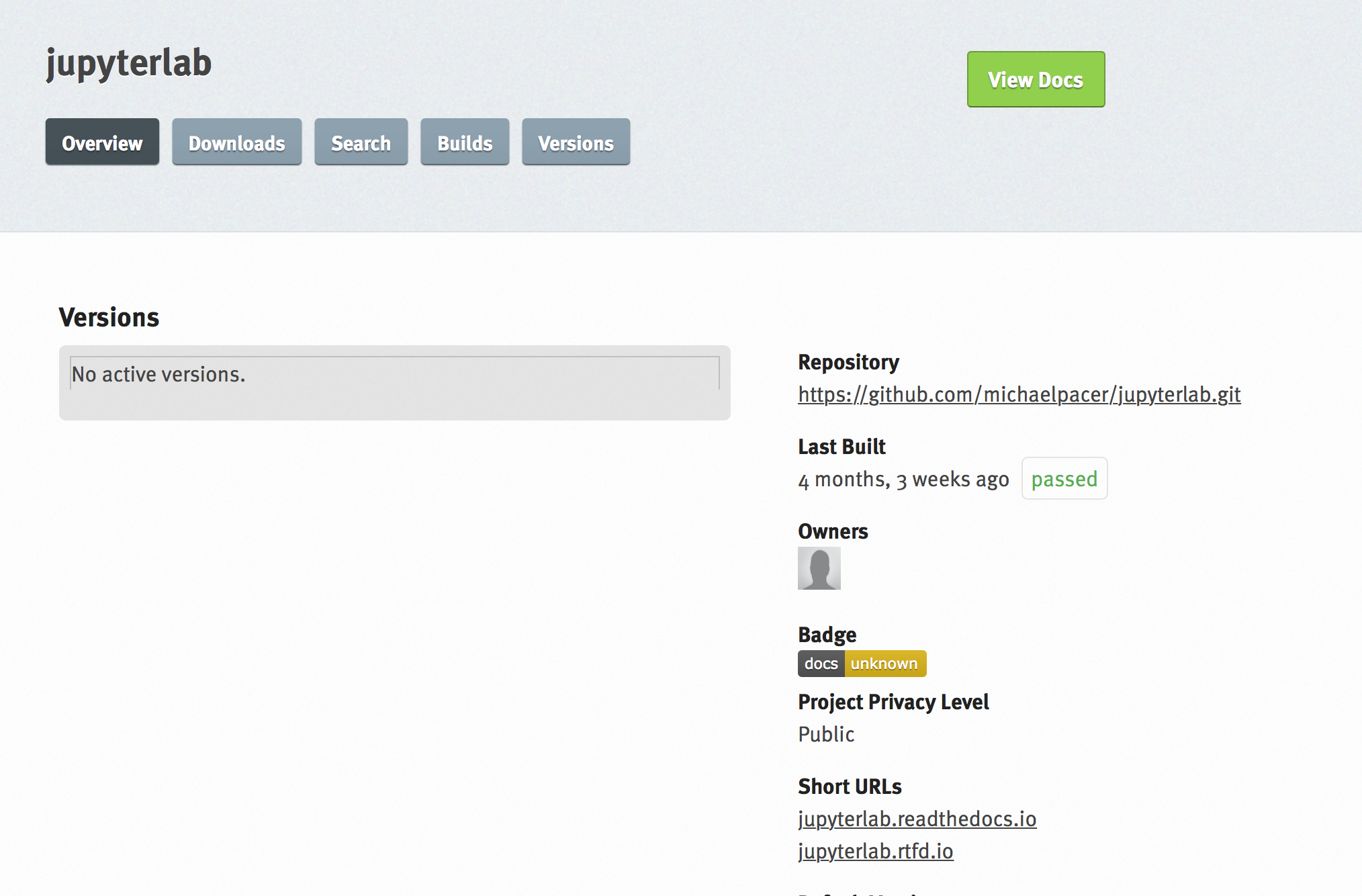Visit jupyterlab.readthedocs.io short URL
This screenshot has height=896, width=1362.
pos(916,819)
